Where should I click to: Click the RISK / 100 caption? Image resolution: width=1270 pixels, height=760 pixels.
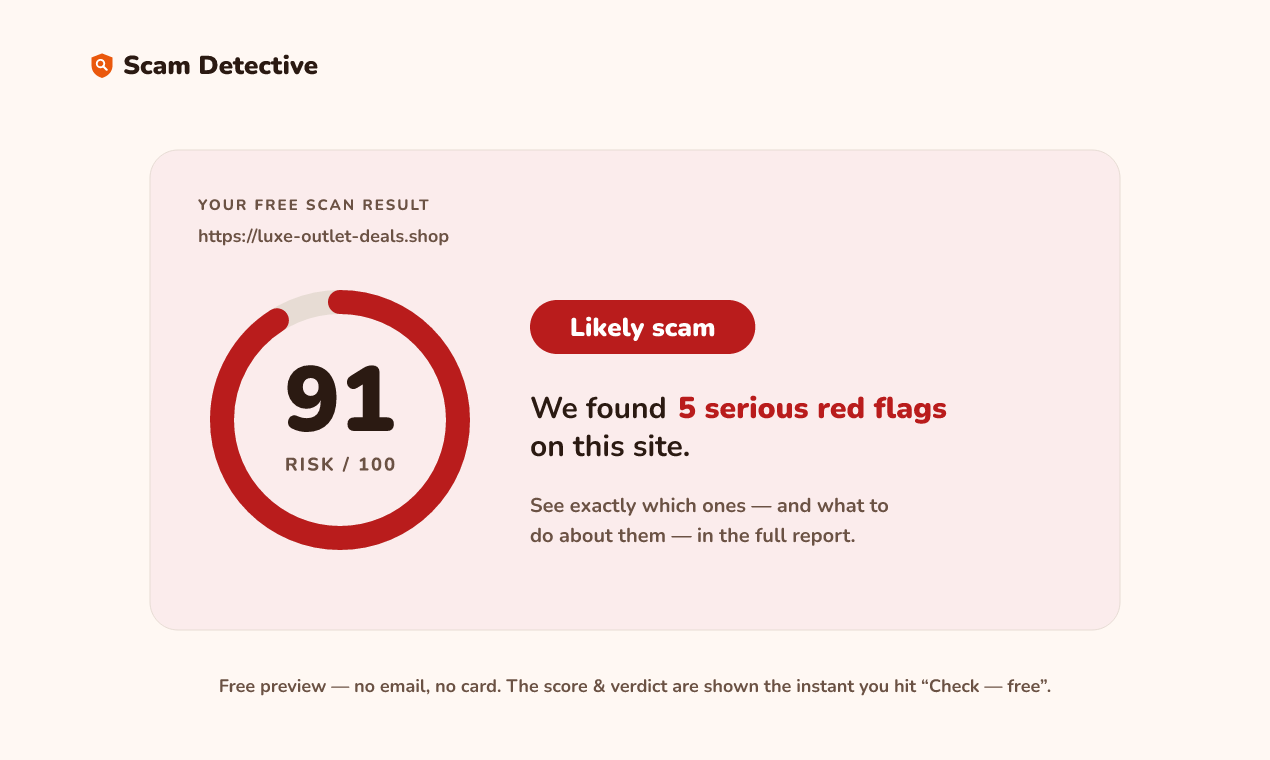pos(340,465)
